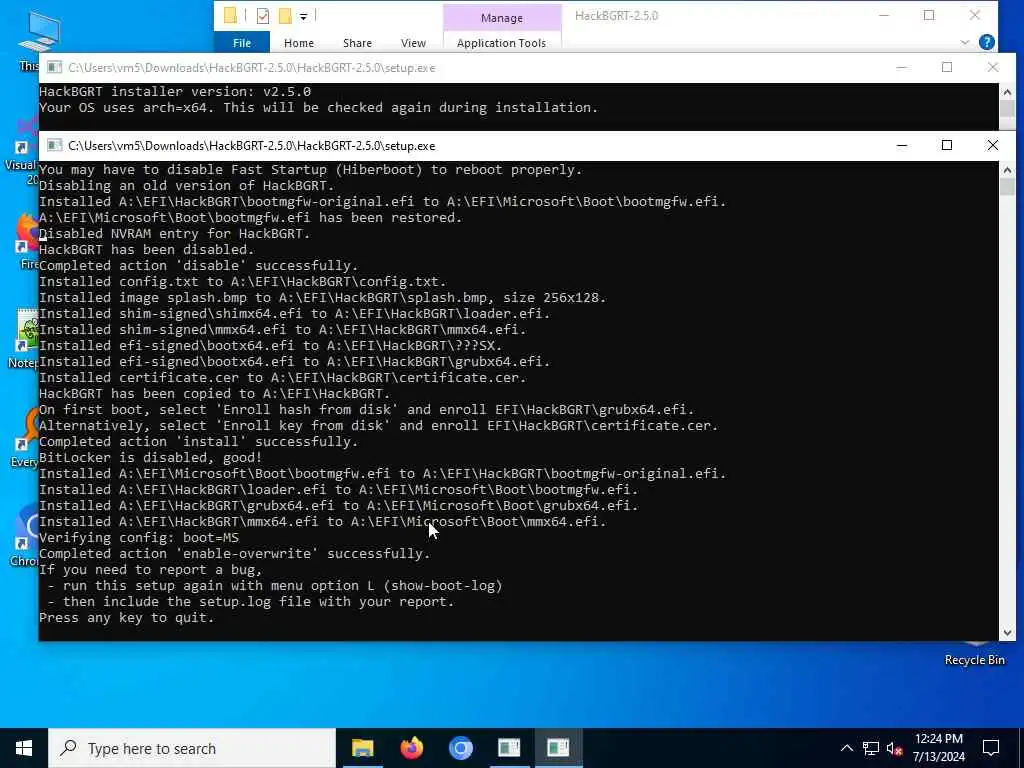Switch to active console taskbar button
Screen dimensions: 1024x768
[558, 748]
